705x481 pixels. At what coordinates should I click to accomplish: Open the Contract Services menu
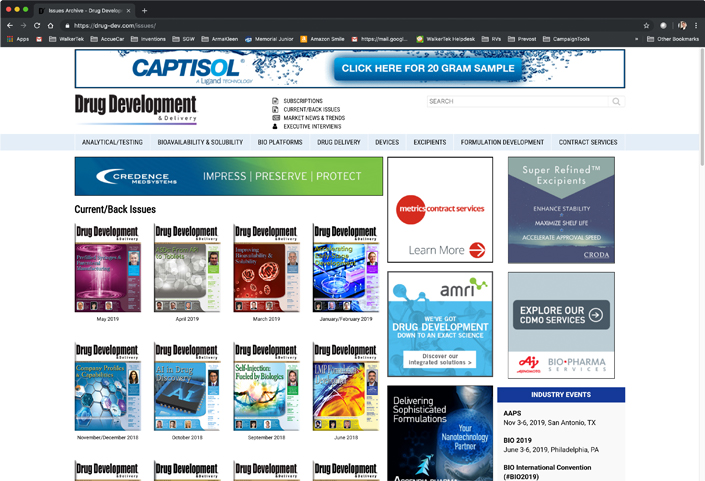(588, 142)
